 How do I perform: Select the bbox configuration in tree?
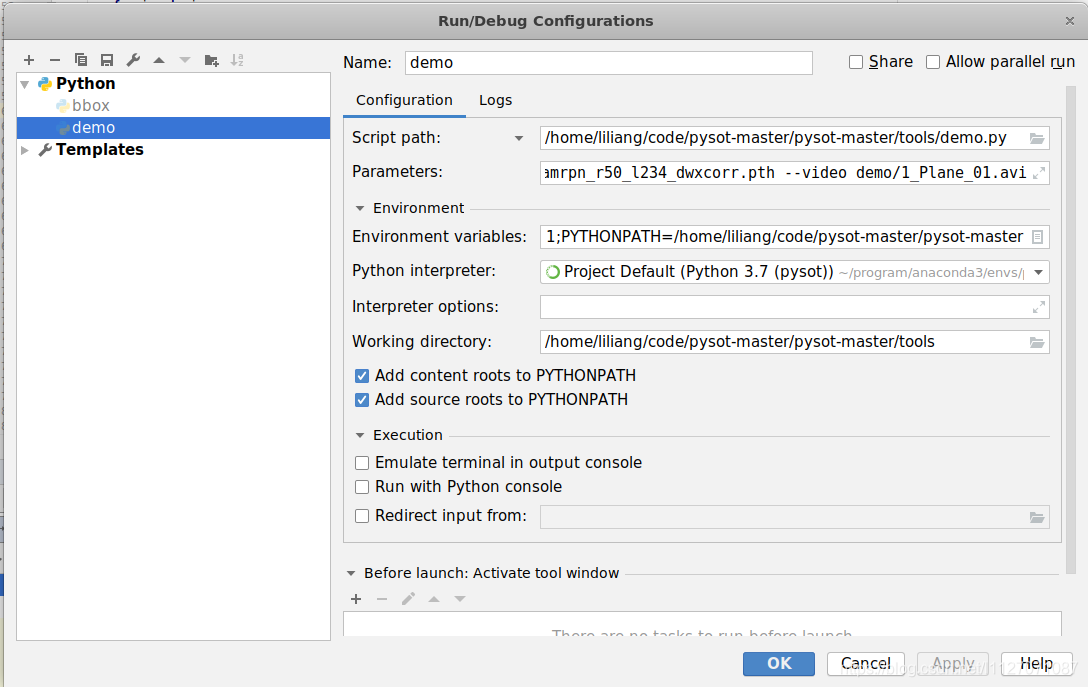click(x=91, y=105)
